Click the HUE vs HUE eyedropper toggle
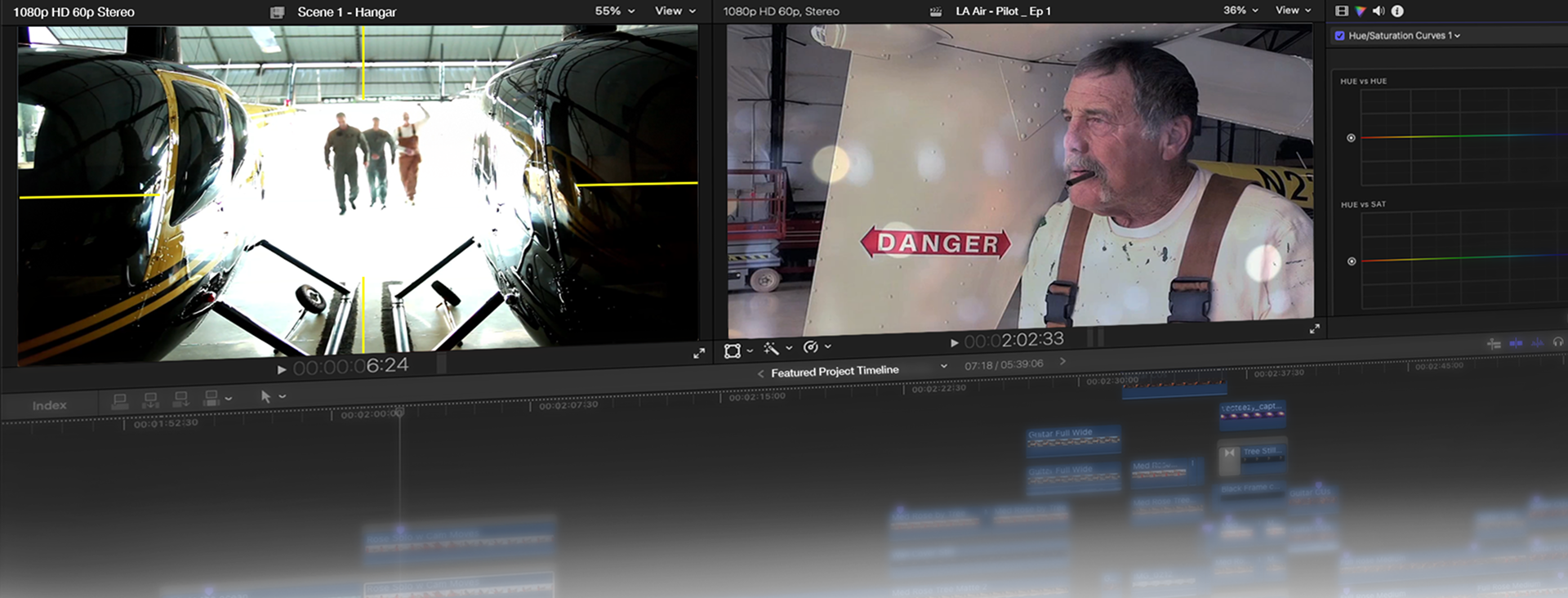The image size is (1568, 598). [x=1351, y=138]
